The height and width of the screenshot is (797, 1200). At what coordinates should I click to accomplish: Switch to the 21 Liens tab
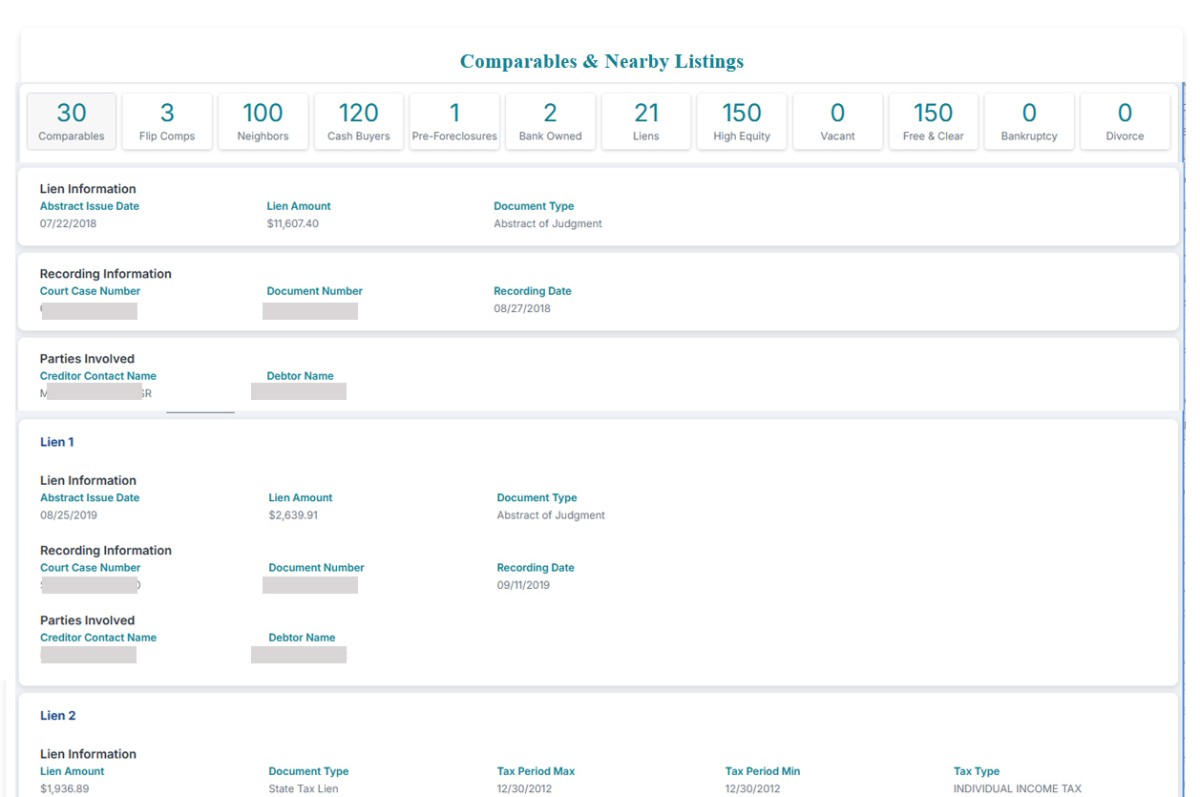646,121
